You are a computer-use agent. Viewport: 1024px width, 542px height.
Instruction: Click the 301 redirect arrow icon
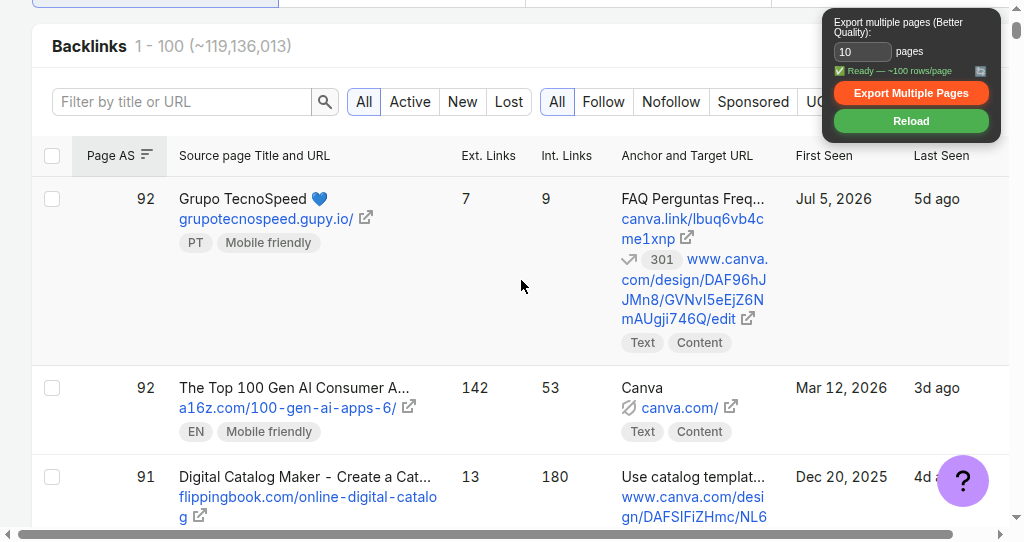(629, 259)
